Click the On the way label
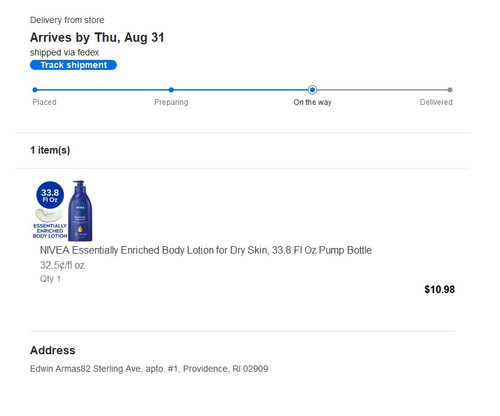 (312, 102)
